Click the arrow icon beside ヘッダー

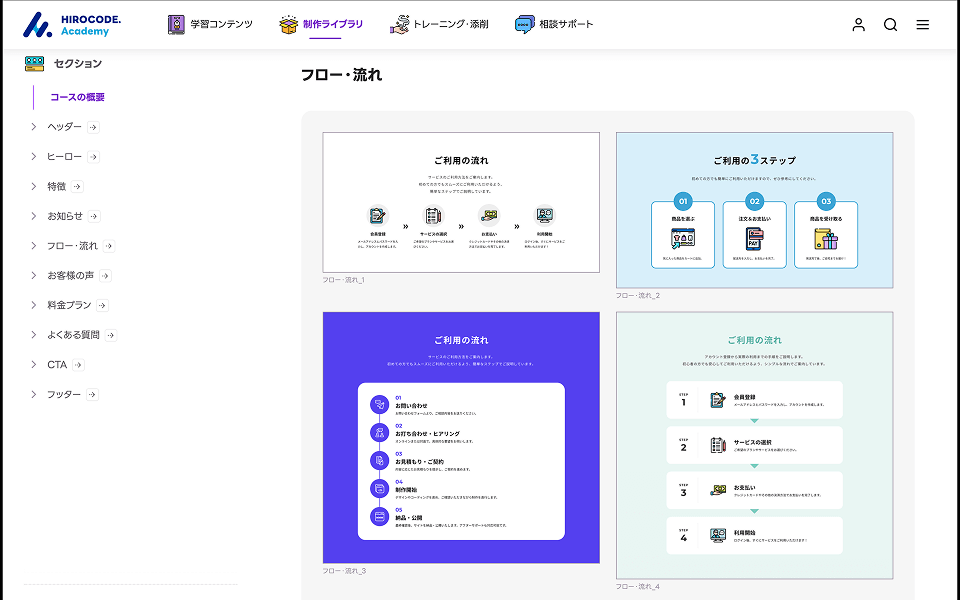[x=93, y=127]
